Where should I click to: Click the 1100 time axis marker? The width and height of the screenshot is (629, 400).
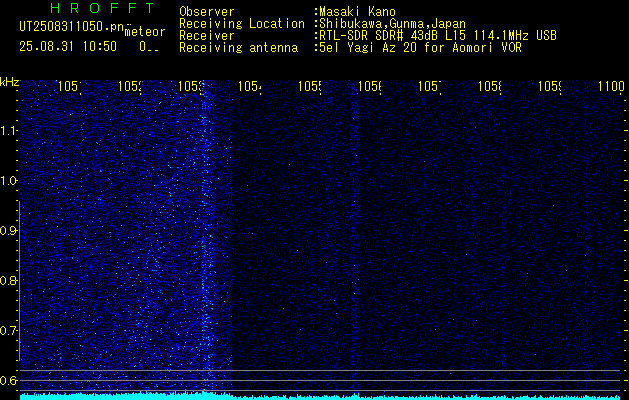click(x=611, y=86)
